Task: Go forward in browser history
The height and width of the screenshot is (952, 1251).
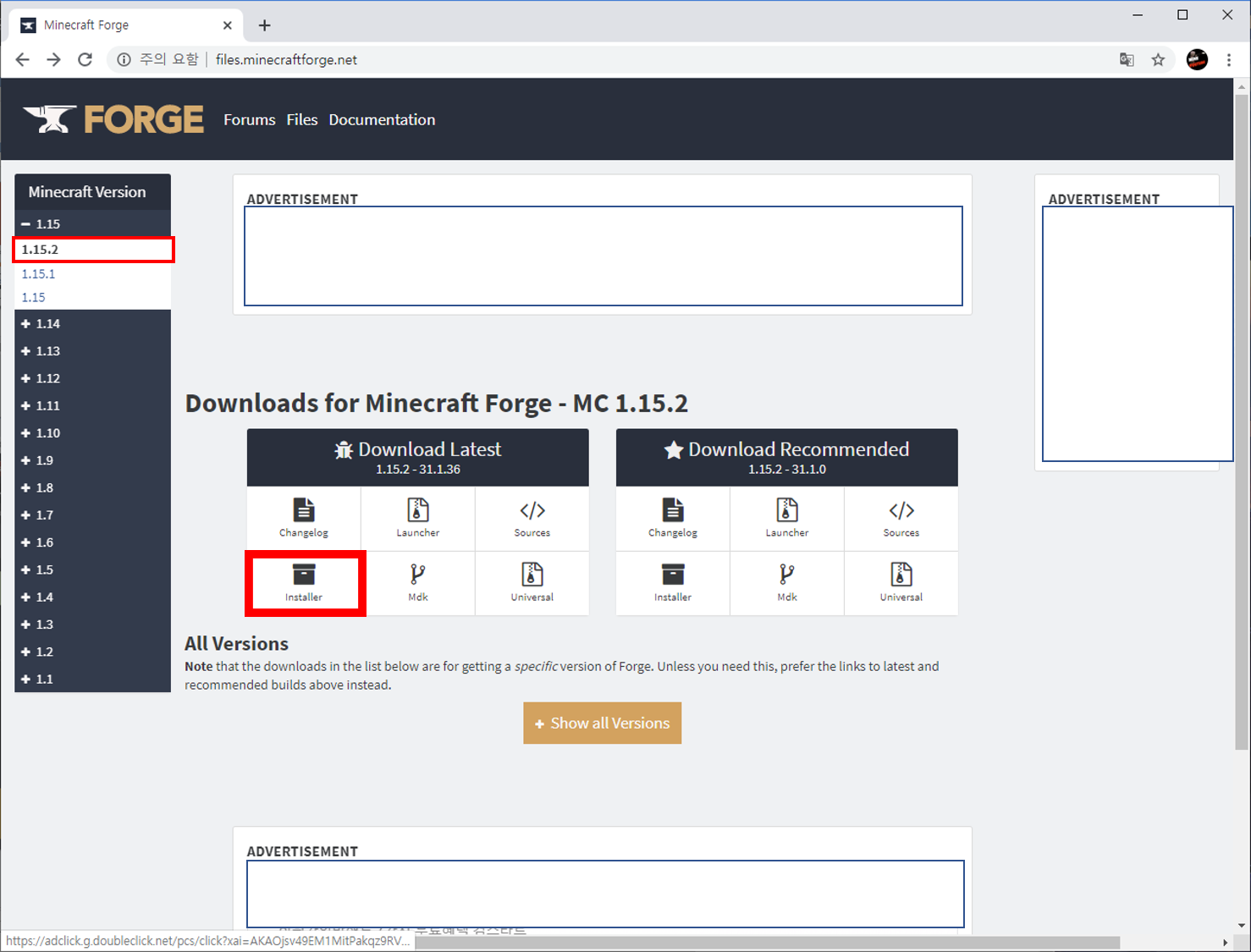Action: click(x=53, y=59)
